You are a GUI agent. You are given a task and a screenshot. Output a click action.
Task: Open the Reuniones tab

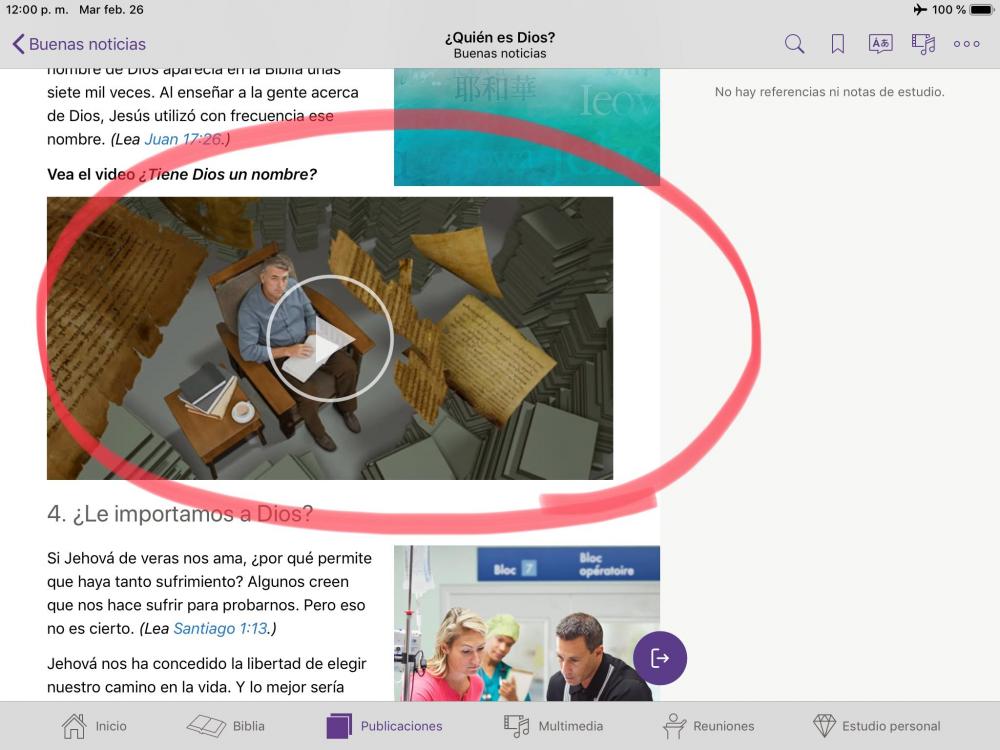click(x=709, y=726)
